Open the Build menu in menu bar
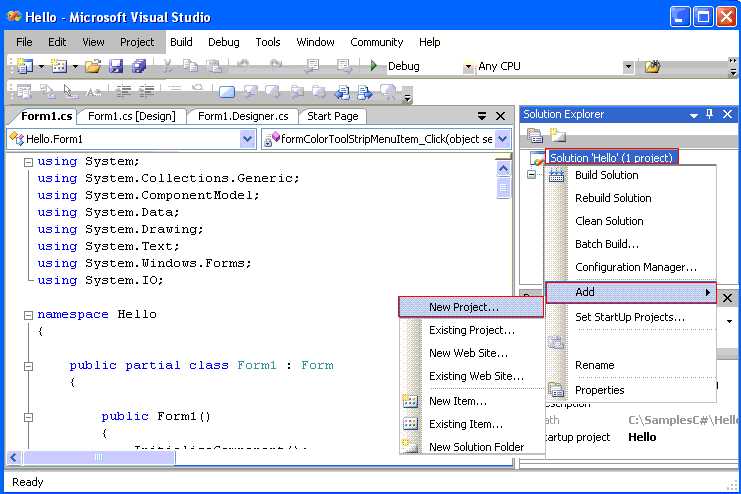741x494 pixels. tap(181, 42)
